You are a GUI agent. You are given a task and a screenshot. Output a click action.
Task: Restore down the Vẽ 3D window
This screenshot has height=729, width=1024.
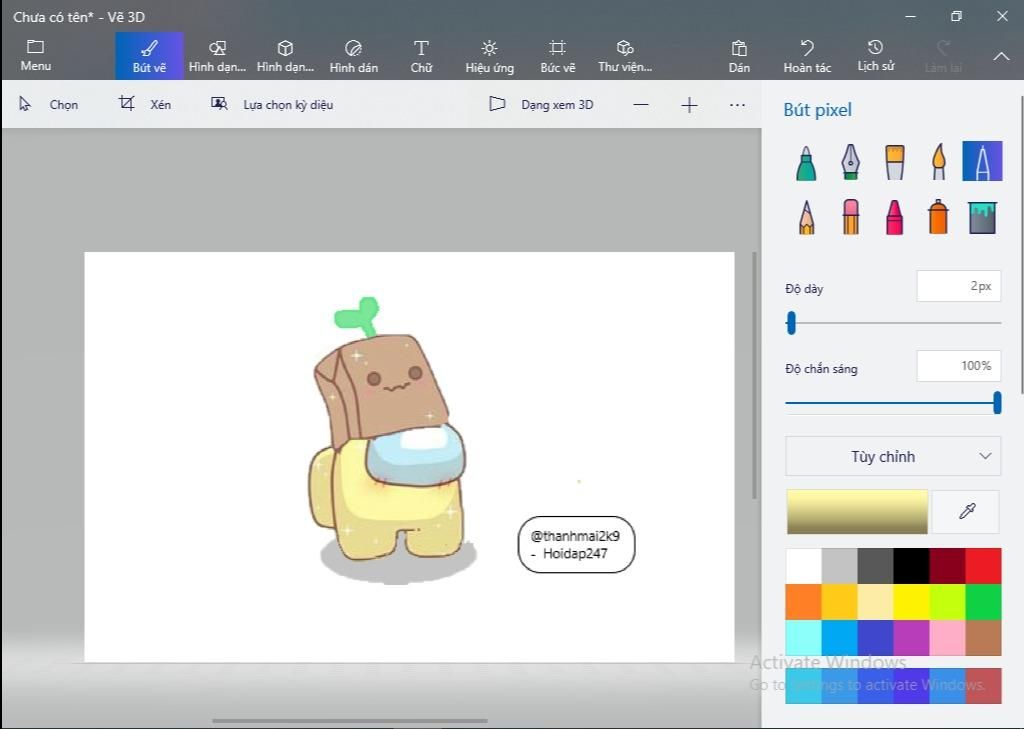click(x=956, y=16)
